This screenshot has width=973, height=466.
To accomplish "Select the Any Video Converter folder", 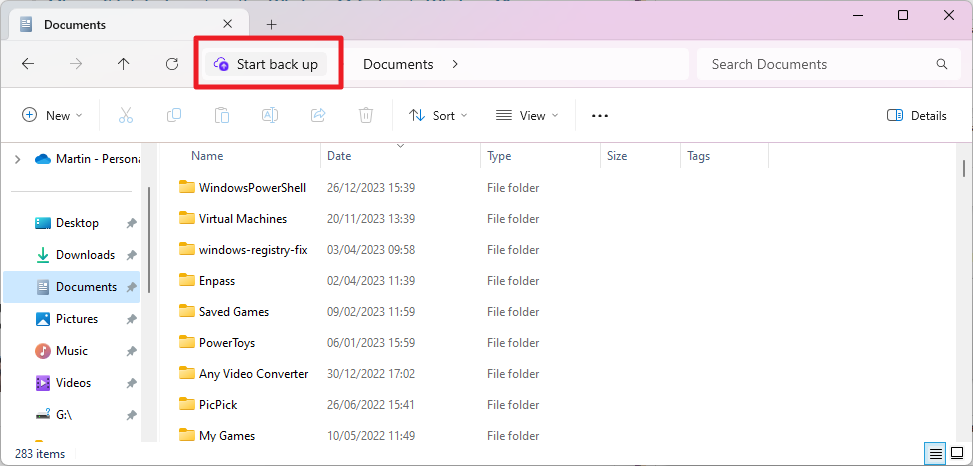I will click(x=253, y=374).
